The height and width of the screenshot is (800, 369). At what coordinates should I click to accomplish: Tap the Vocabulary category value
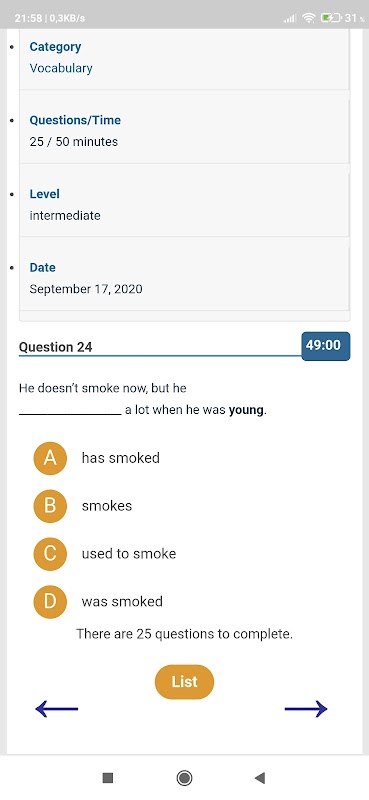[61, 68]
